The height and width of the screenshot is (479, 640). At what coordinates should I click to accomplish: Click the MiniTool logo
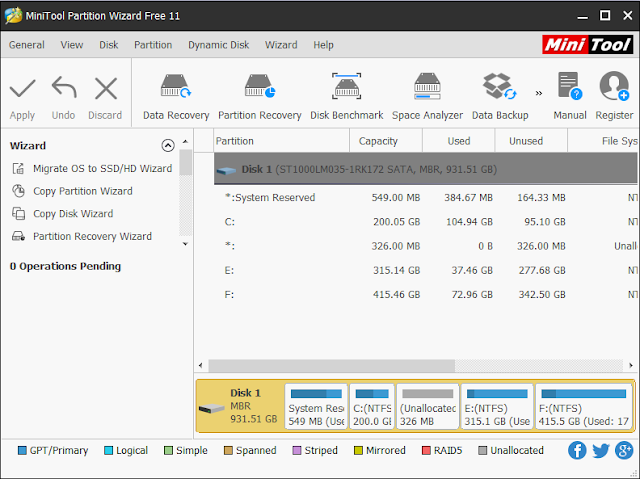[587, 44]
